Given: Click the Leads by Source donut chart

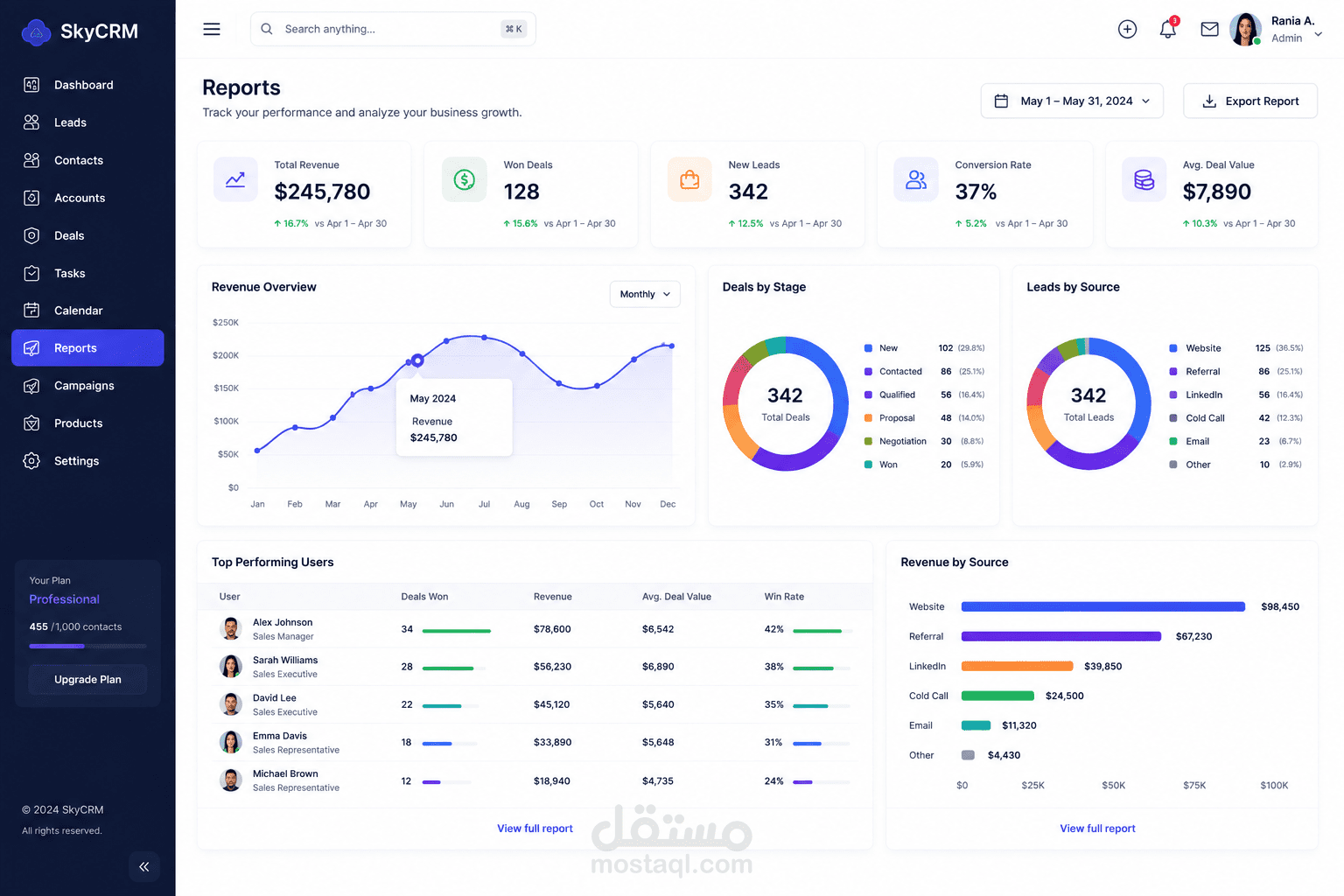Looking at the screenshot, I should [x=1088, y=403].
